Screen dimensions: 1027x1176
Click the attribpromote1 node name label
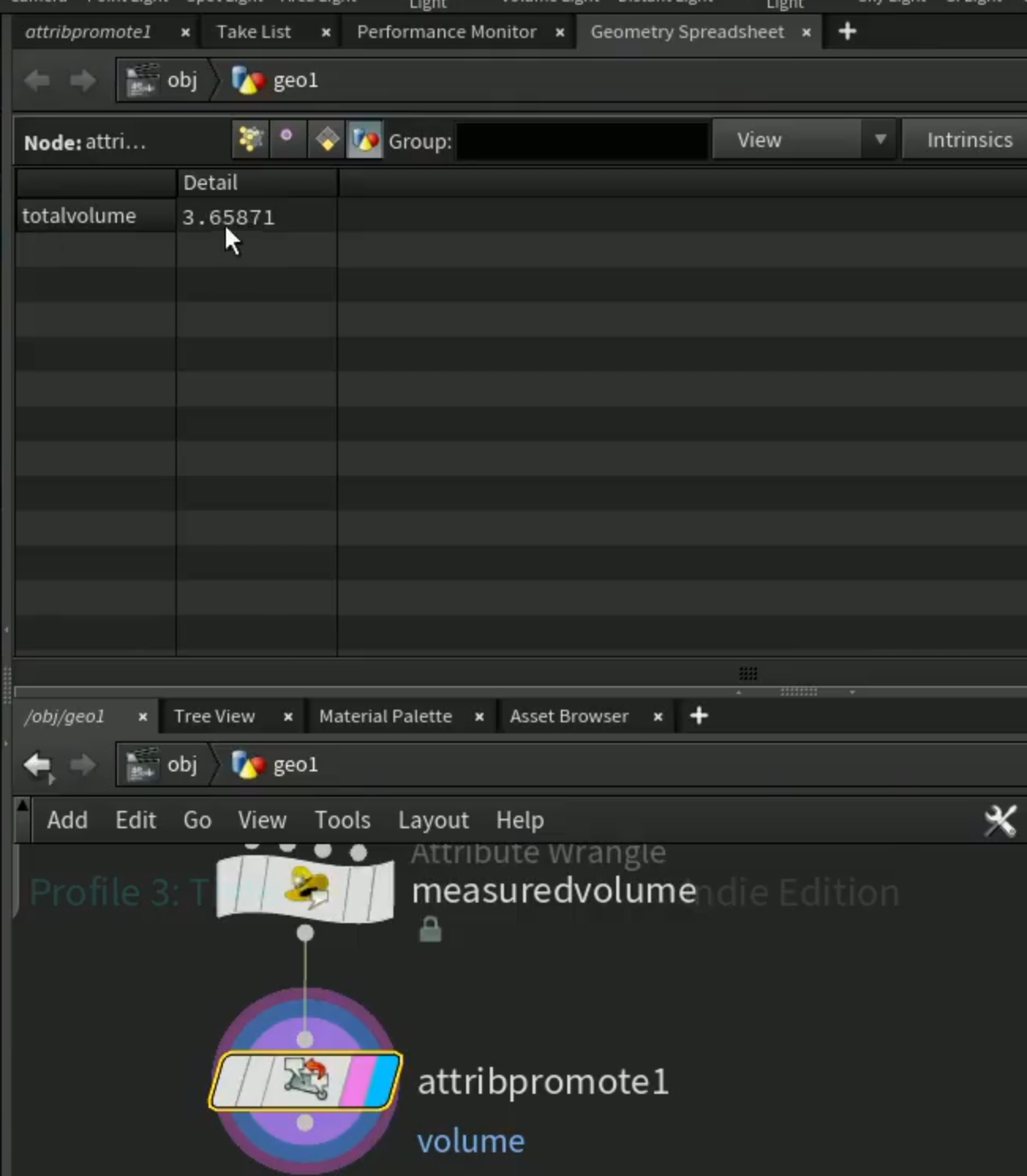(544, 1081)
